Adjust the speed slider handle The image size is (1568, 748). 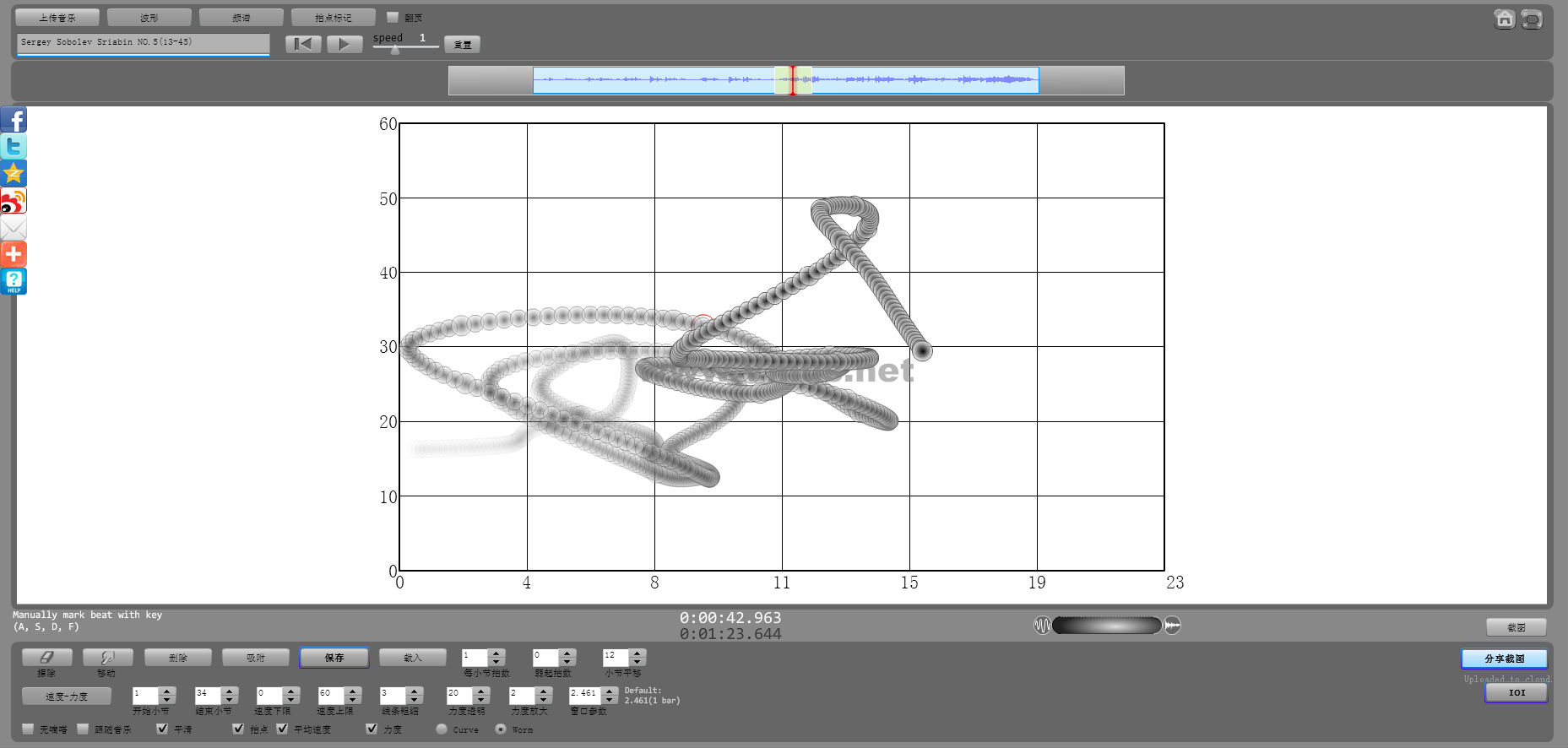[394, 50]
